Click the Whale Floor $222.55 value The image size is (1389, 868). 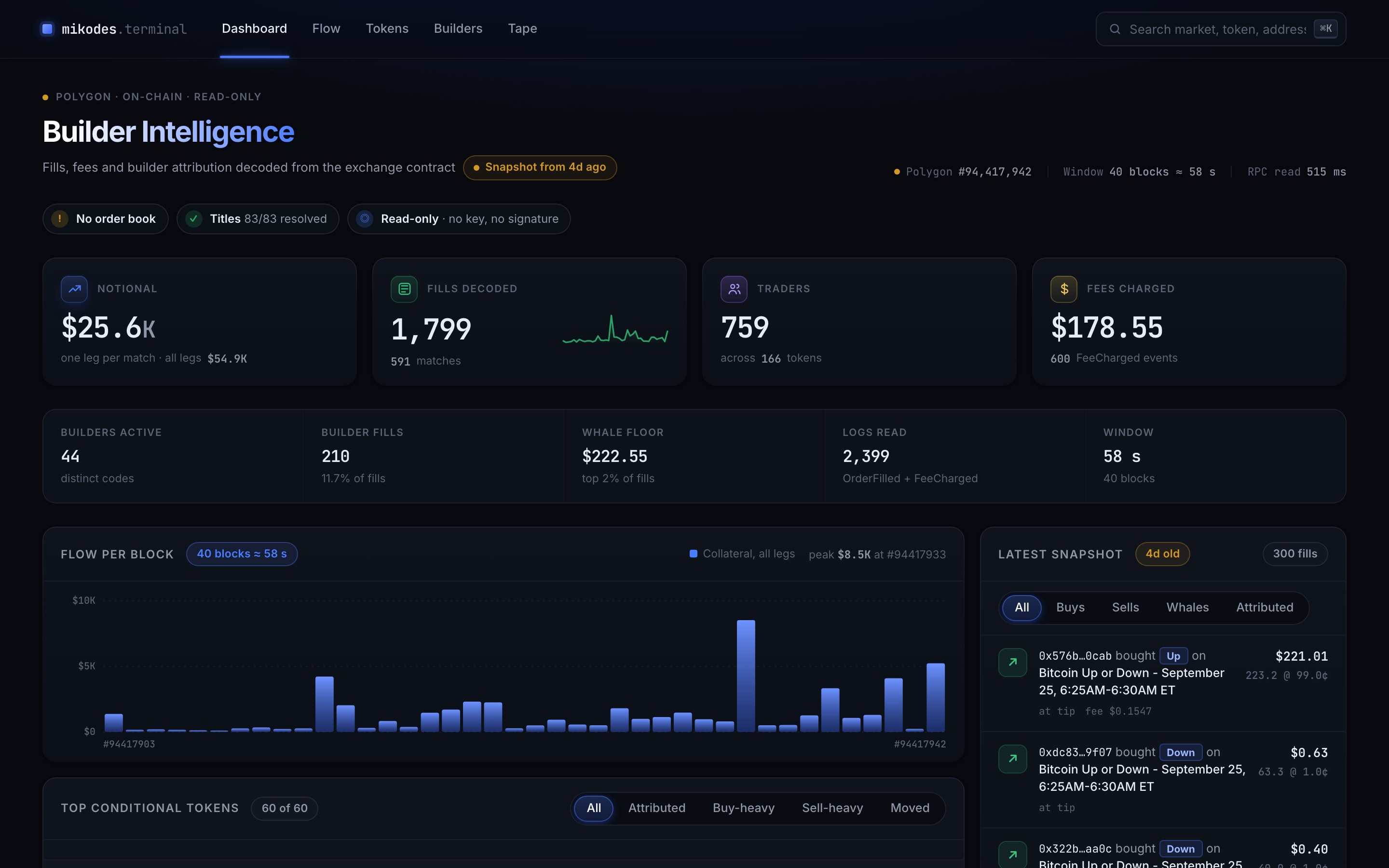[x=615, y=456]
